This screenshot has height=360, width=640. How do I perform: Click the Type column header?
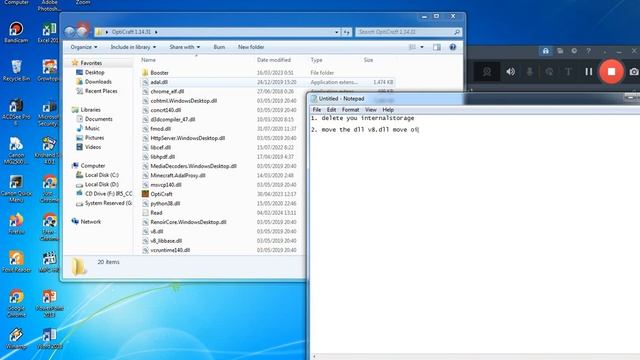(x=316, y=60)
